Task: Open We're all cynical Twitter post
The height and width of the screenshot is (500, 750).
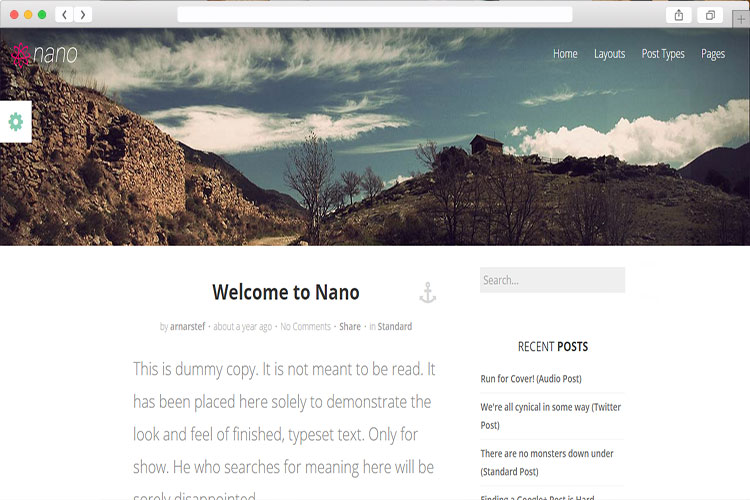Action: [x=551, y=416]
